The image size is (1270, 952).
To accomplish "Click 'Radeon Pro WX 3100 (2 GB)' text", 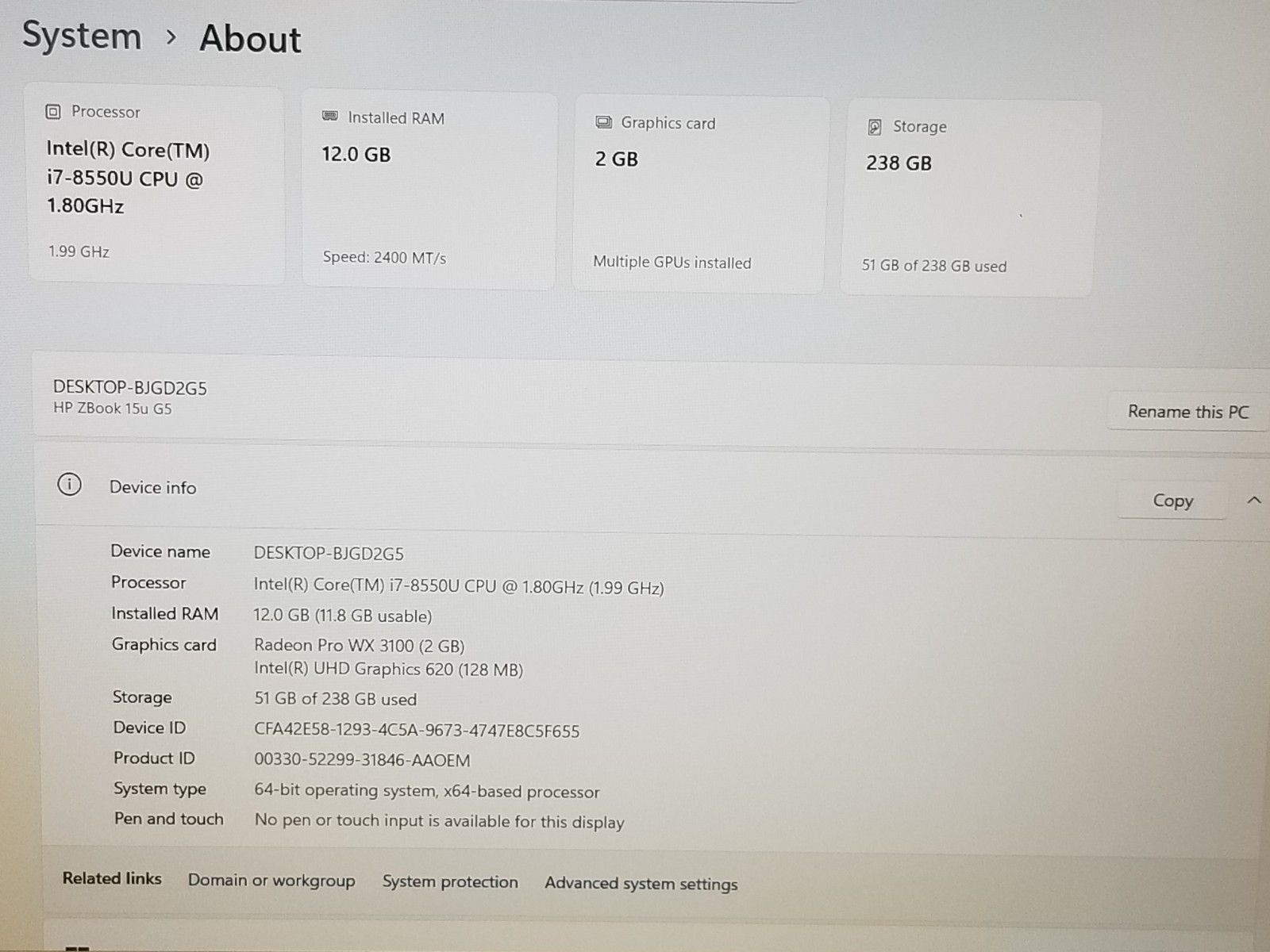I will (359, 646).
